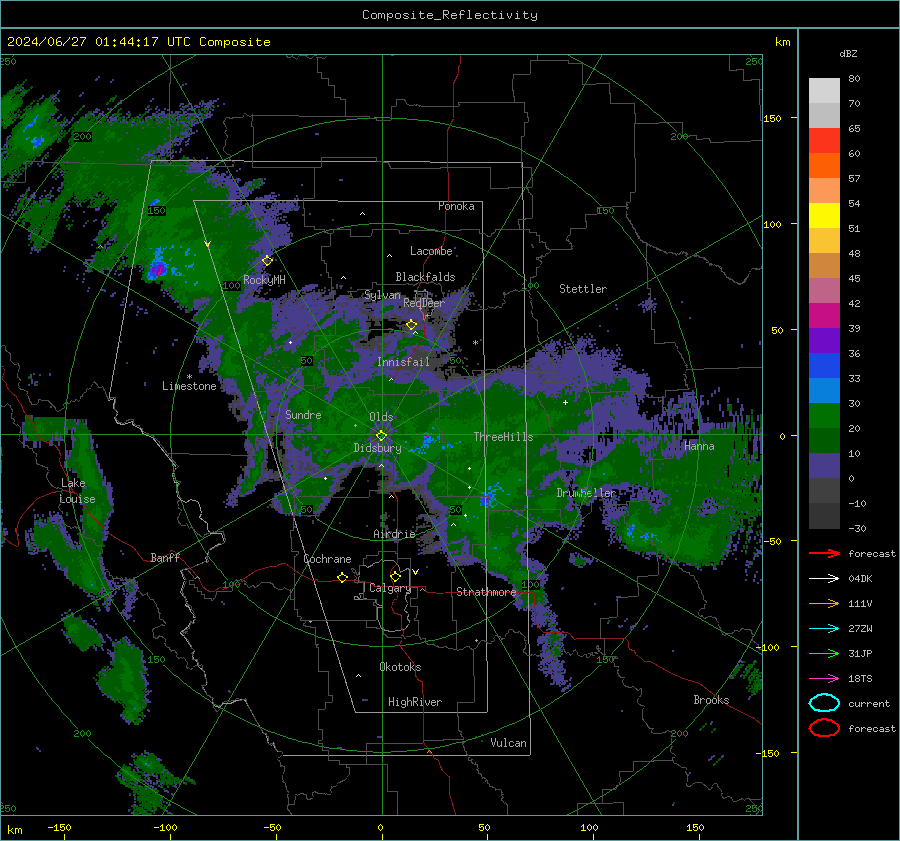Click the Okotoks label on map
Image resolution: width=900 pixels, height=841 pixels.
[x=400, y=667]
